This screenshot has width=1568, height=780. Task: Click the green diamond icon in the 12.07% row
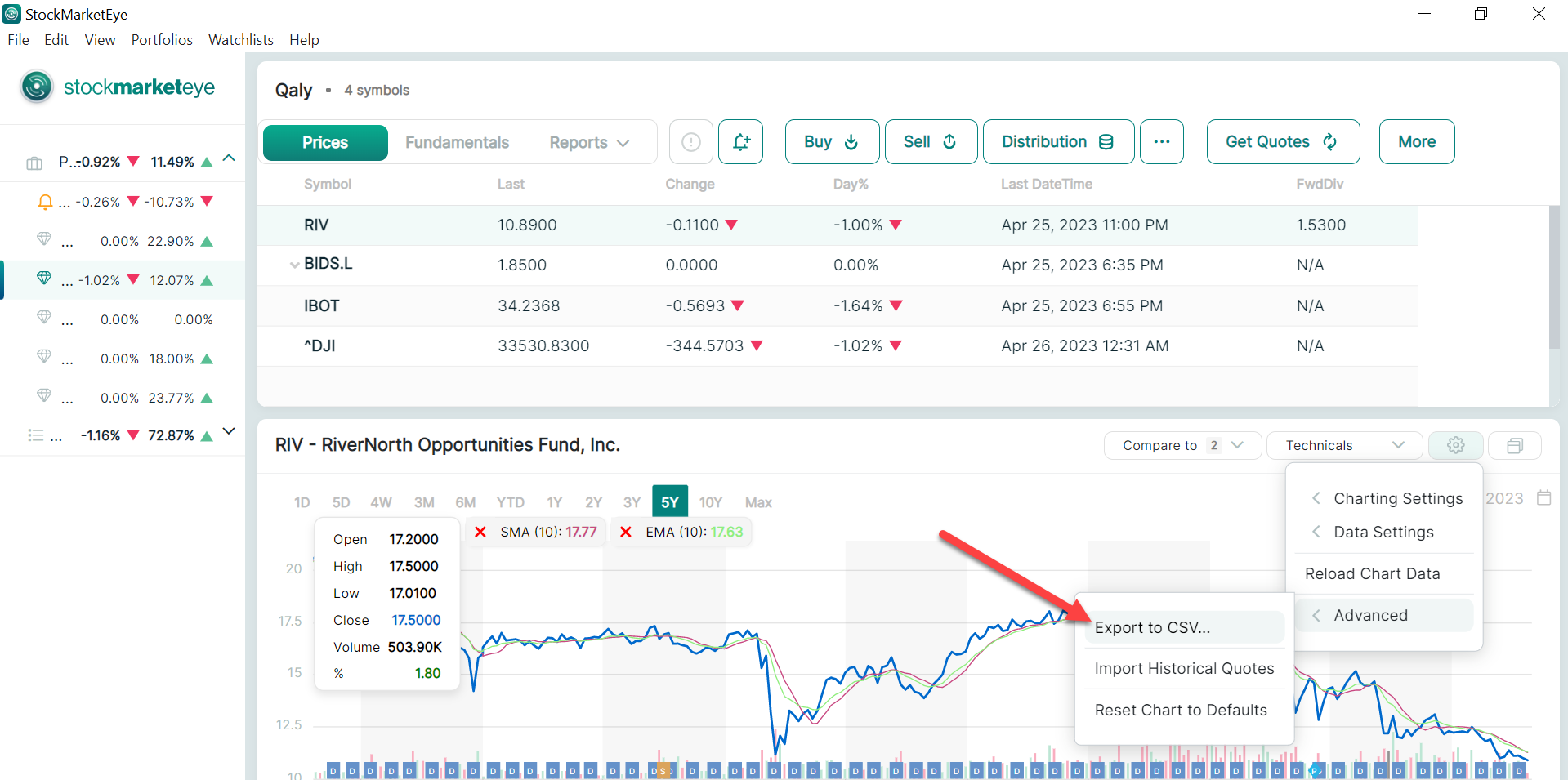44,279
